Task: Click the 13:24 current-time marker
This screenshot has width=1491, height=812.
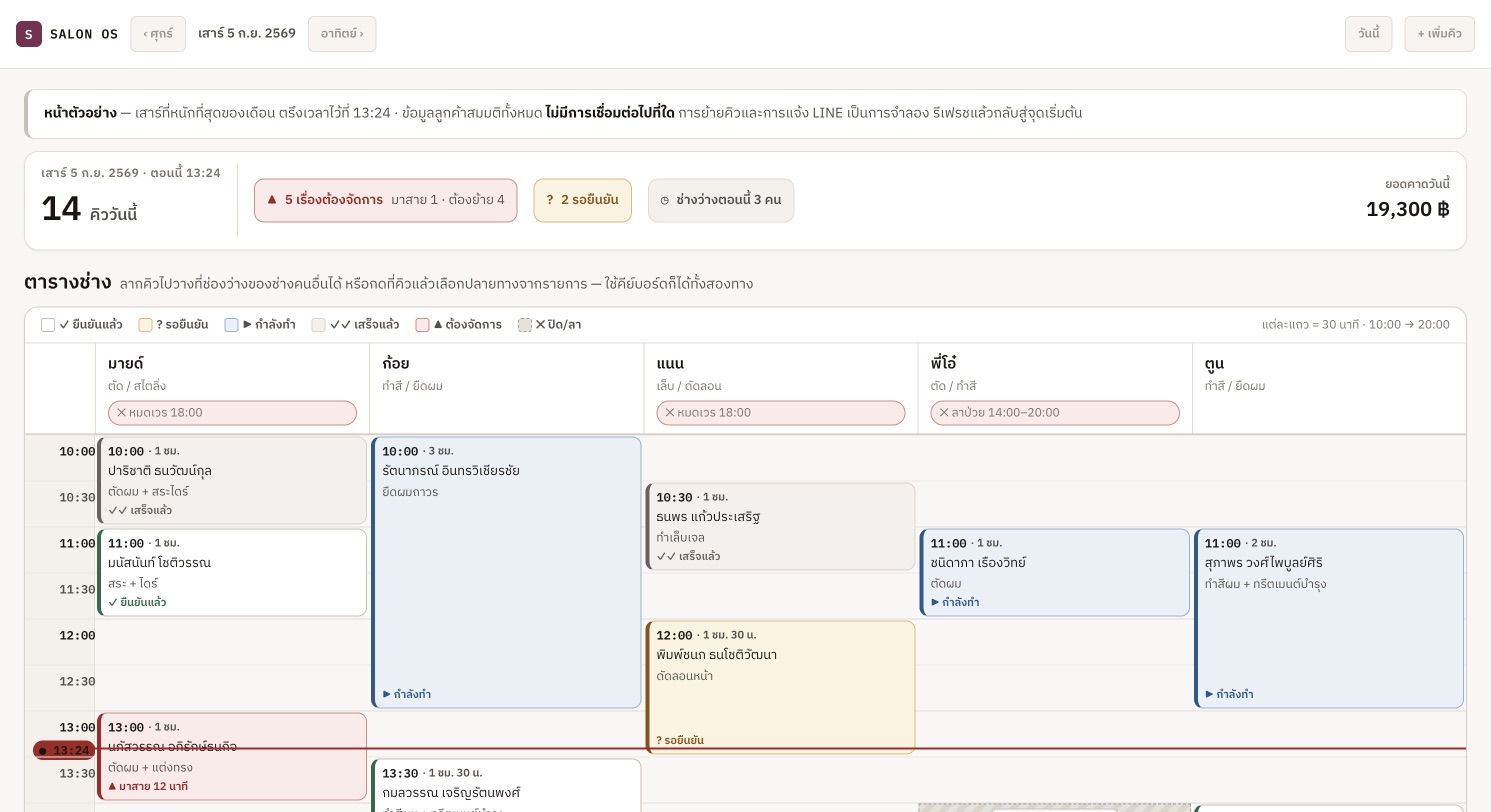Action: 64,751
